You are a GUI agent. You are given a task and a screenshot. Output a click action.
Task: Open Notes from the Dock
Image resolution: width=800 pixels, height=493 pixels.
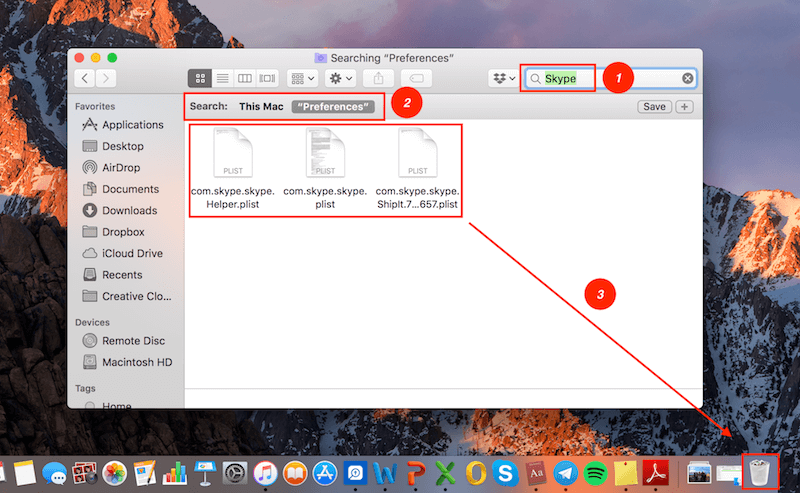24,473
